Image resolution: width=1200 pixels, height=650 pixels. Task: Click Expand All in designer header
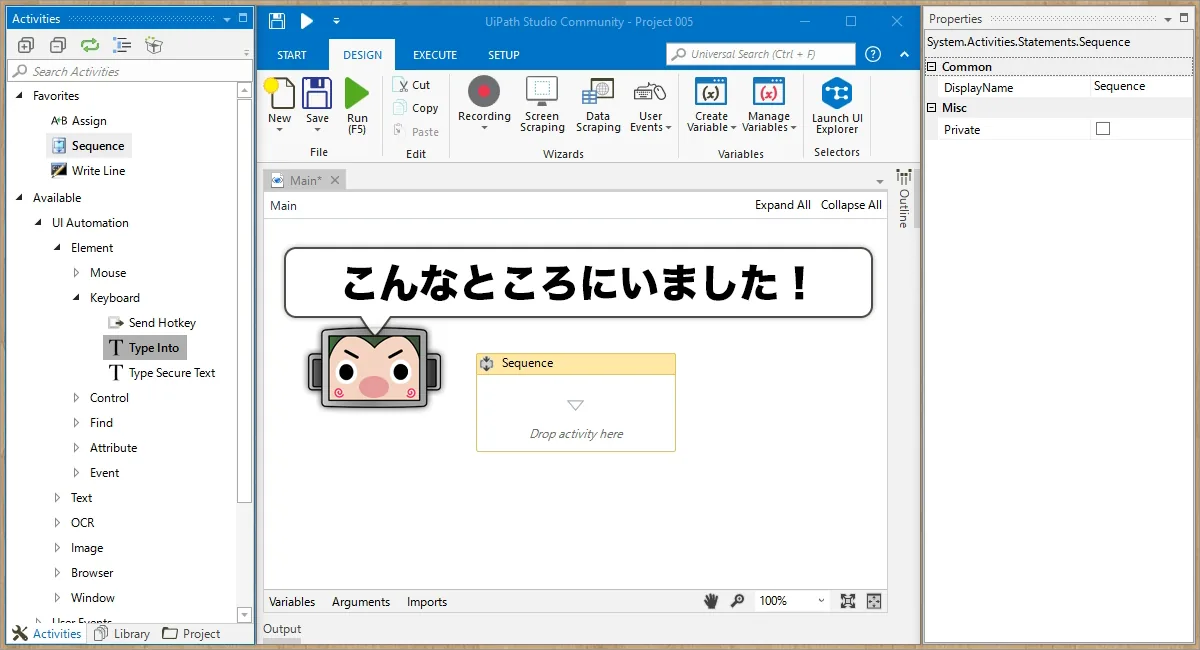[x=783, y=205]
